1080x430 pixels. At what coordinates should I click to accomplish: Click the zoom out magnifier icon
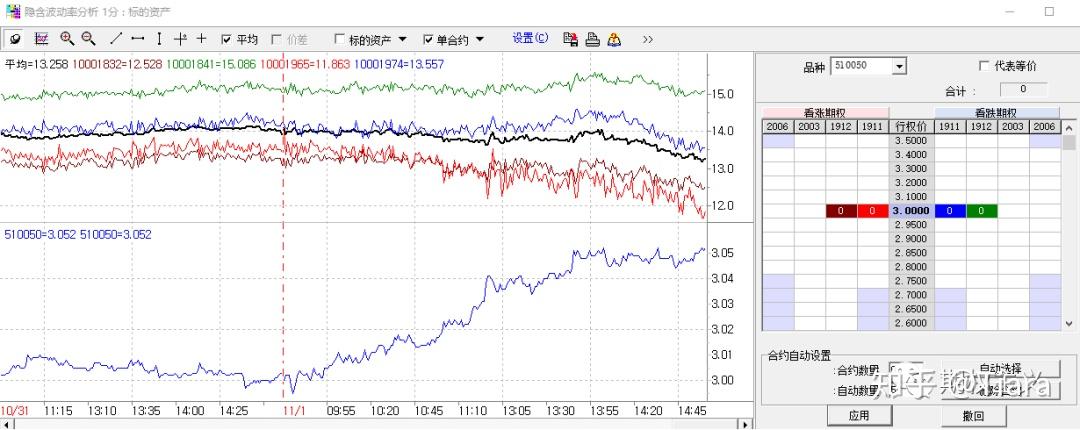click(x=88, y=39)
